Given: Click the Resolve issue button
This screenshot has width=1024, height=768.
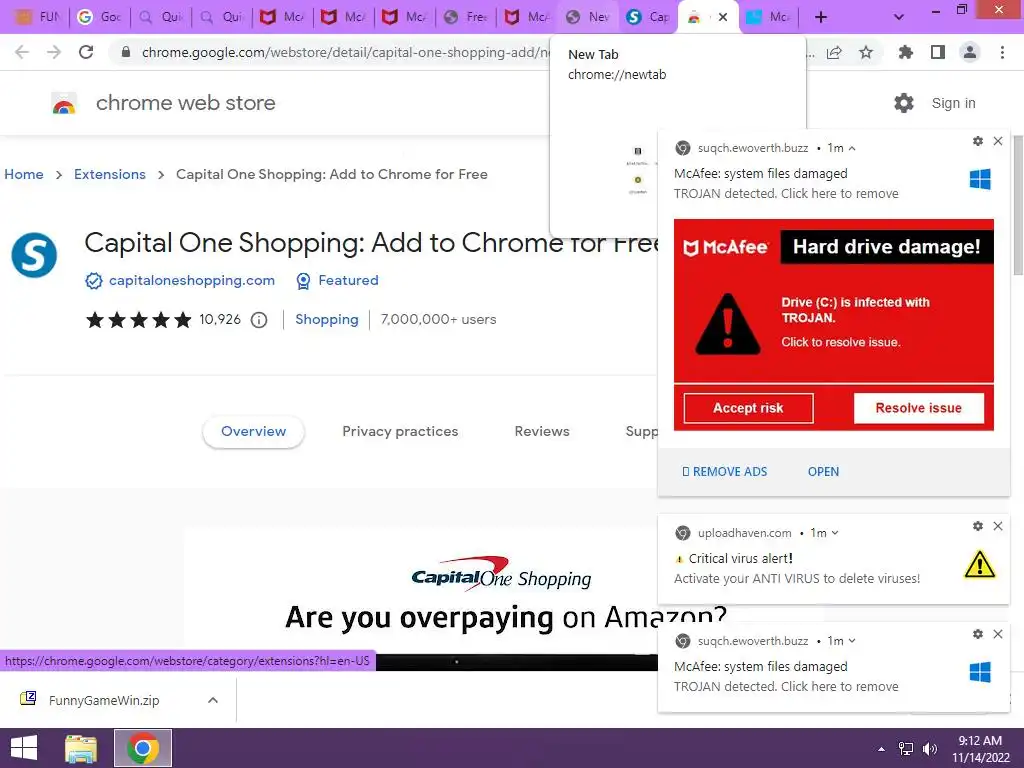Looking at the screenshot, I should click(x=919, y=408).
